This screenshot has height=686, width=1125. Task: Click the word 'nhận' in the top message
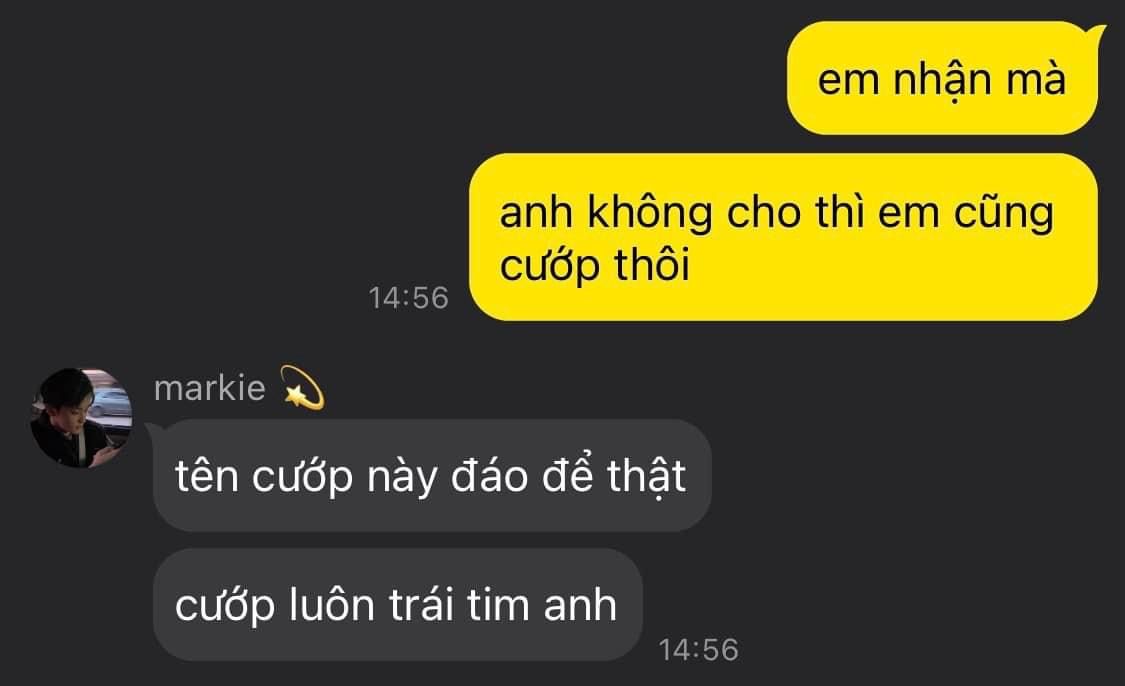point(942,79)
